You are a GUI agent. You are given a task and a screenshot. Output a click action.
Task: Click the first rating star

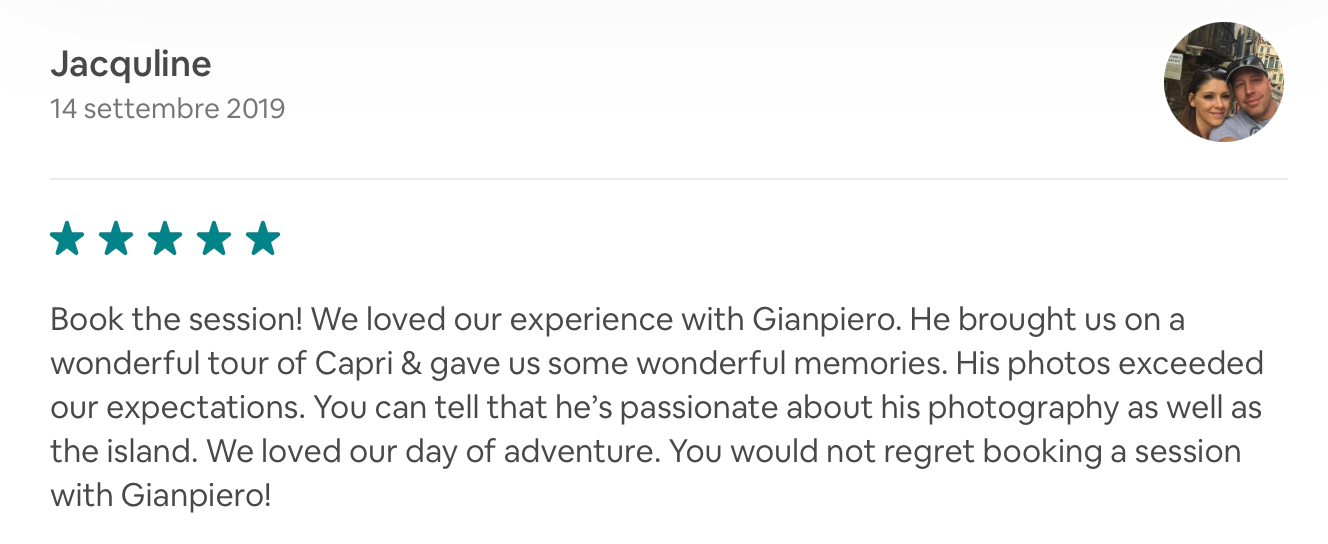click(67, 239)
